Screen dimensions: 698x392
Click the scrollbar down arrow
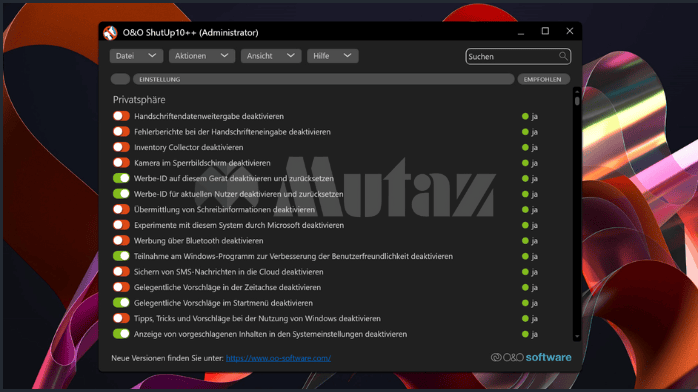click(577, 337)
